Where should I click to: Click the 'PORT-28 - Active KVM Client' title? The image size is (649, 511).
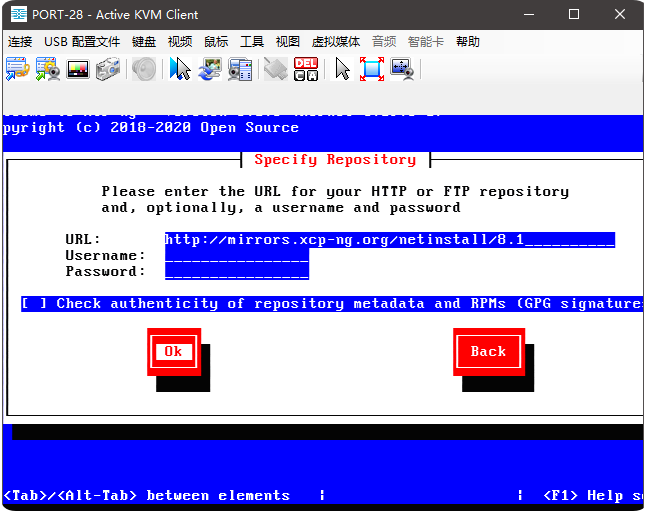pyautogui.click(x=115, y=15)
